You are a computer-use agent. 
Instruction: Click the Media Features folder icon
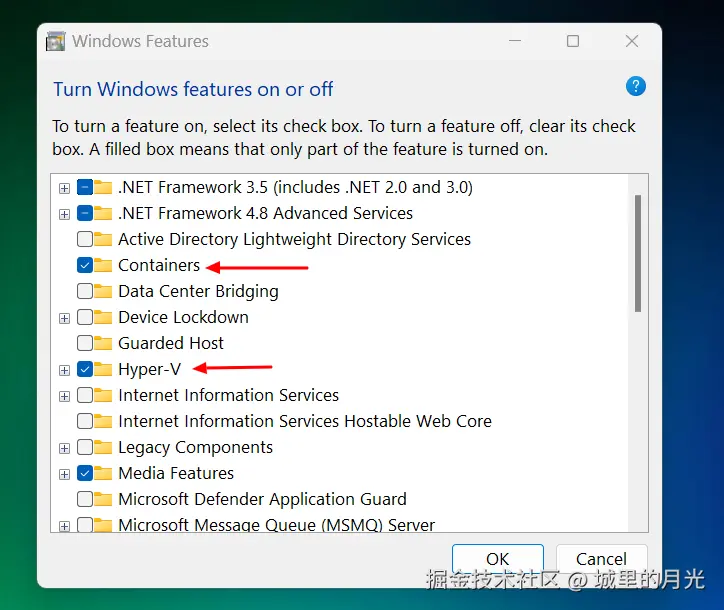coord(103,473)
